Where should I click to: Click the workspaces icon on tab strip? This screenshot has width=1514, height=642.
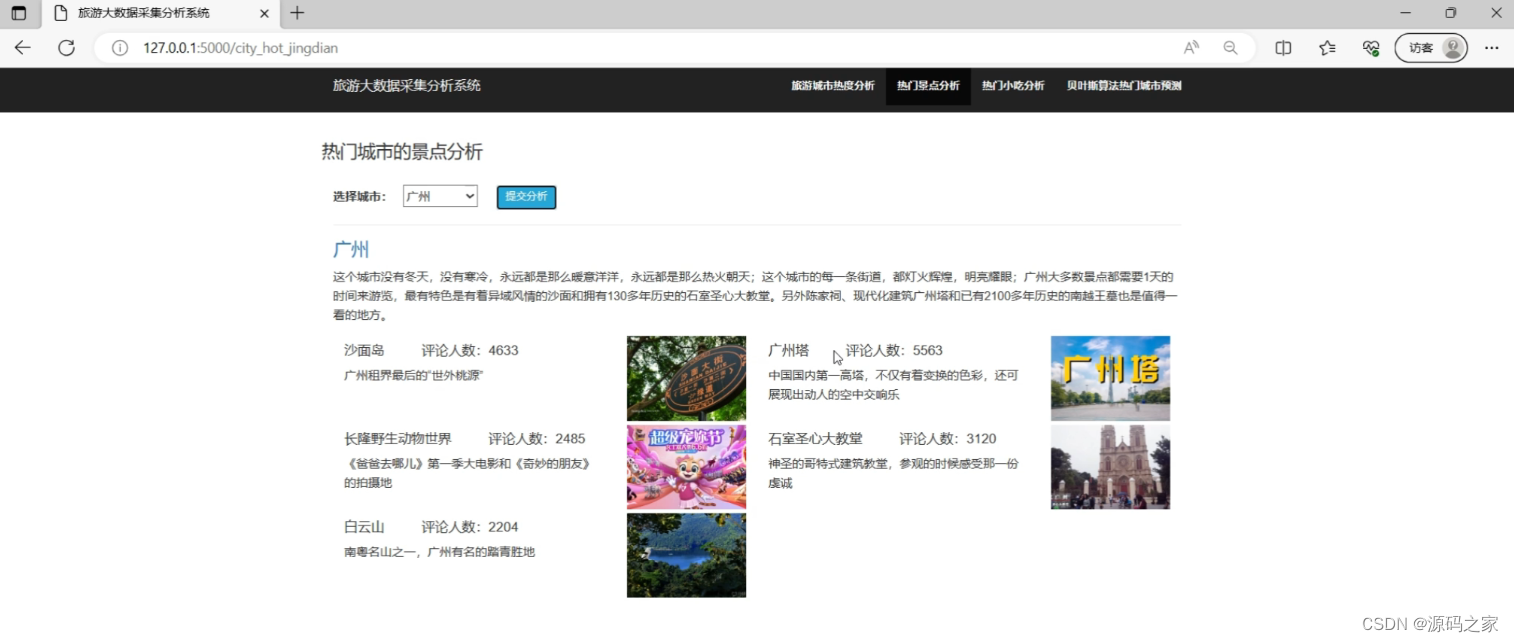[x=20, y=13]
